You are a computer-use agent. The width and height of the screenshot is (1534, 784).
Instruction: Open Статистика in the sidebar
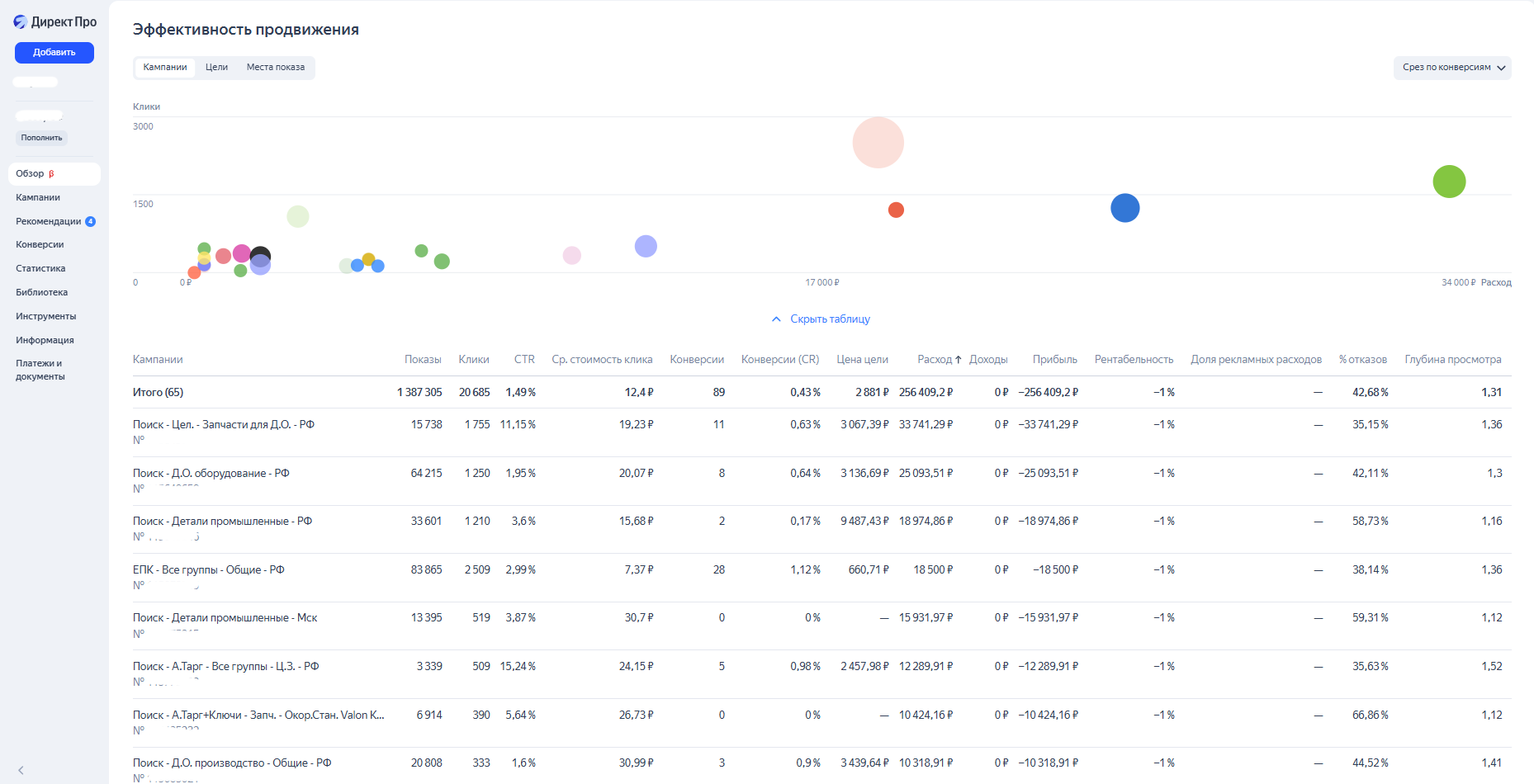pos(40,268)
